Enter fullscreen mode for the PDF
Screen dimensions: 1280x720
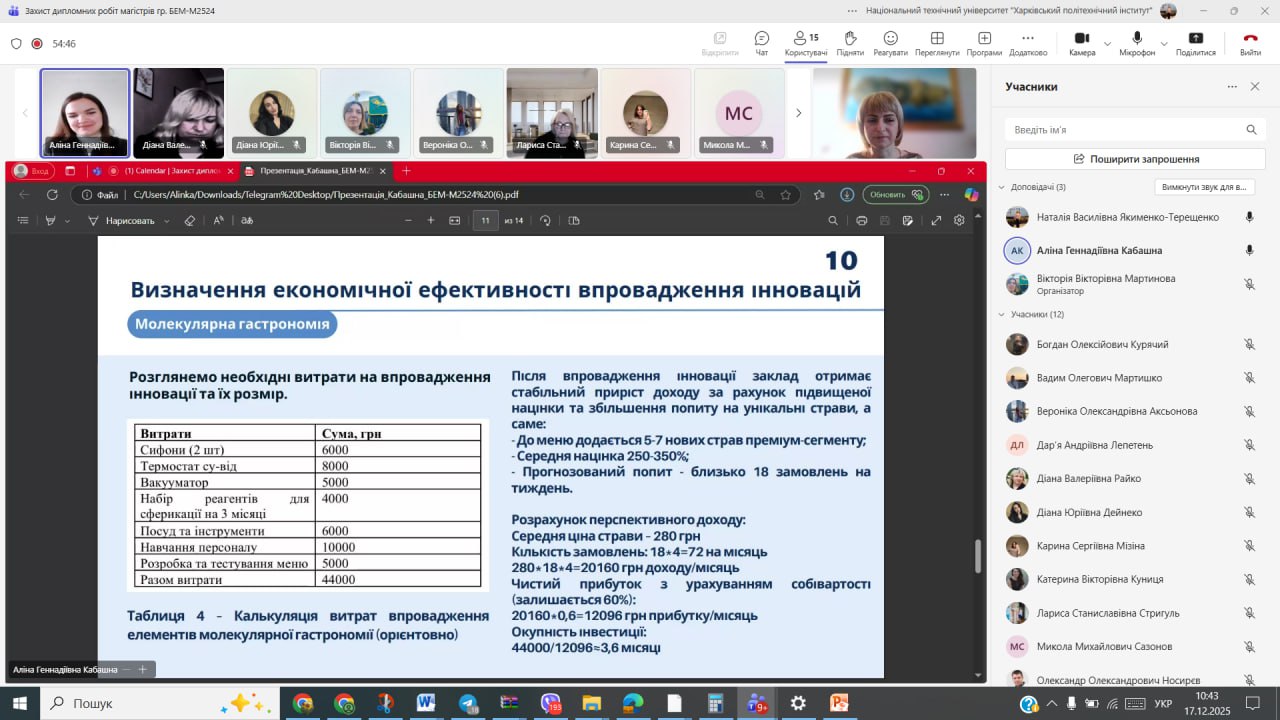click(x=936, y=220)
